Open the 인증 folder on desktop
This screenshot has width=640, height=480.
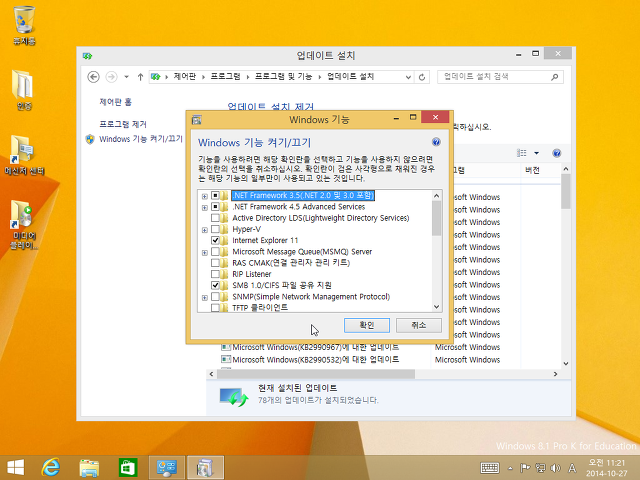click(x=24, y=90)
